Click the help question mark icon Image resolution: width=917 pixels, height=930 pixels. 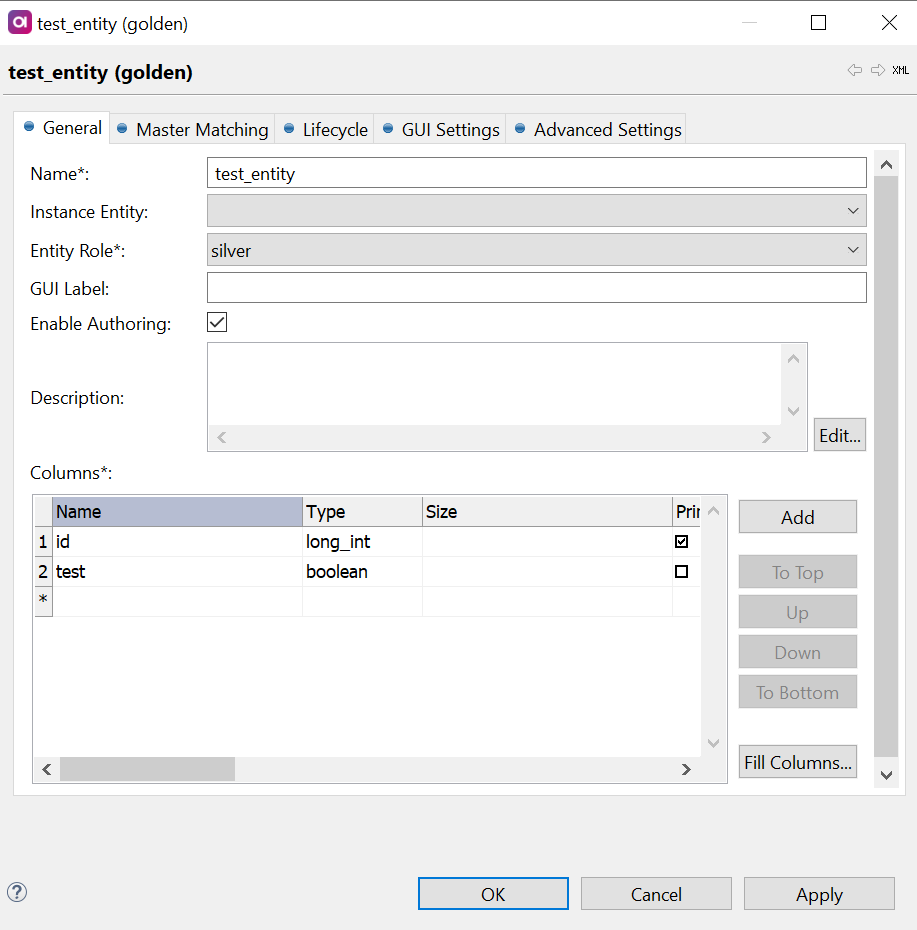(x=17, y=891)
